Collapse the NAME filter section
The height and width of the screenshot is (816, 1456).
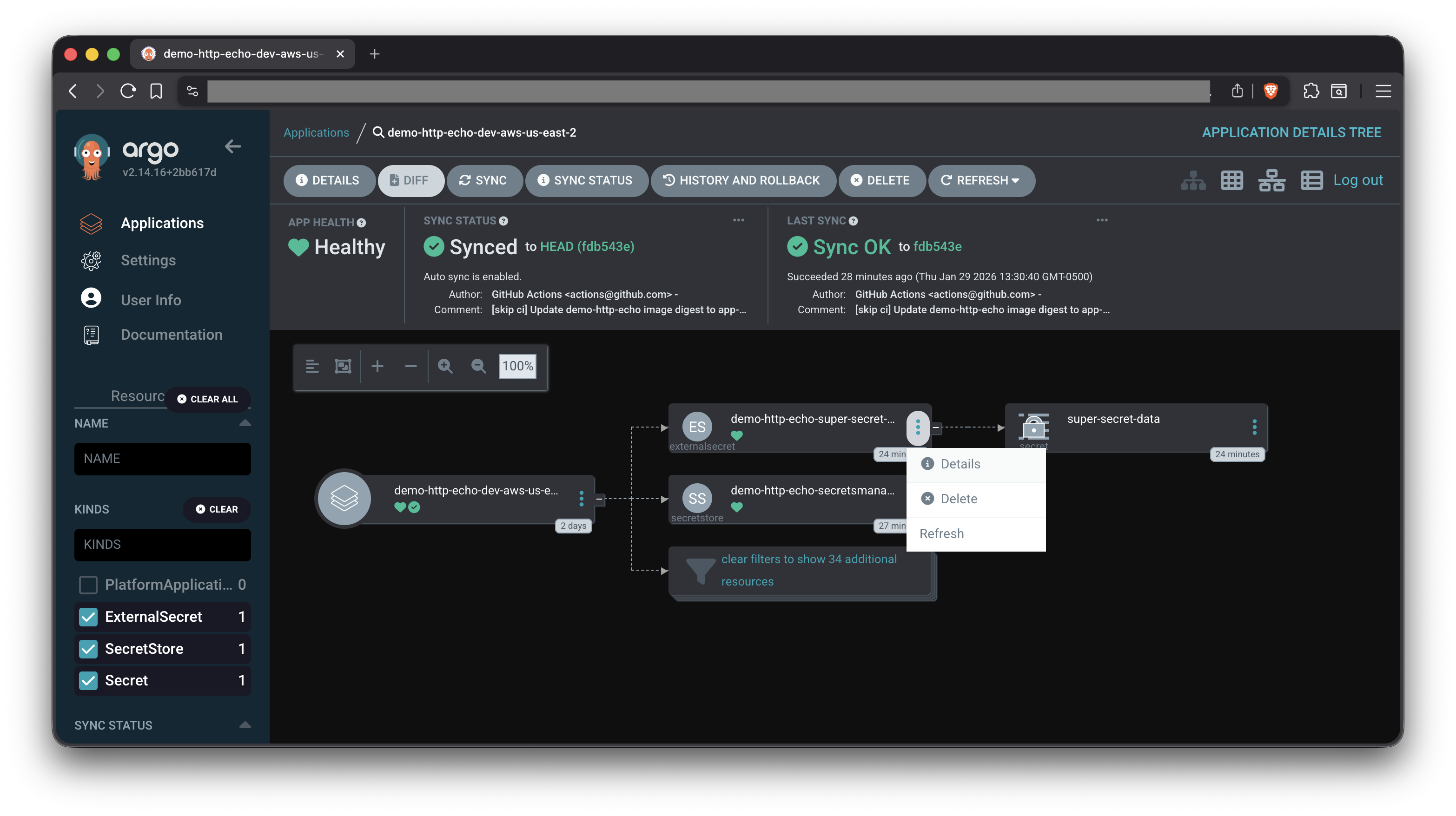[245, 423]
